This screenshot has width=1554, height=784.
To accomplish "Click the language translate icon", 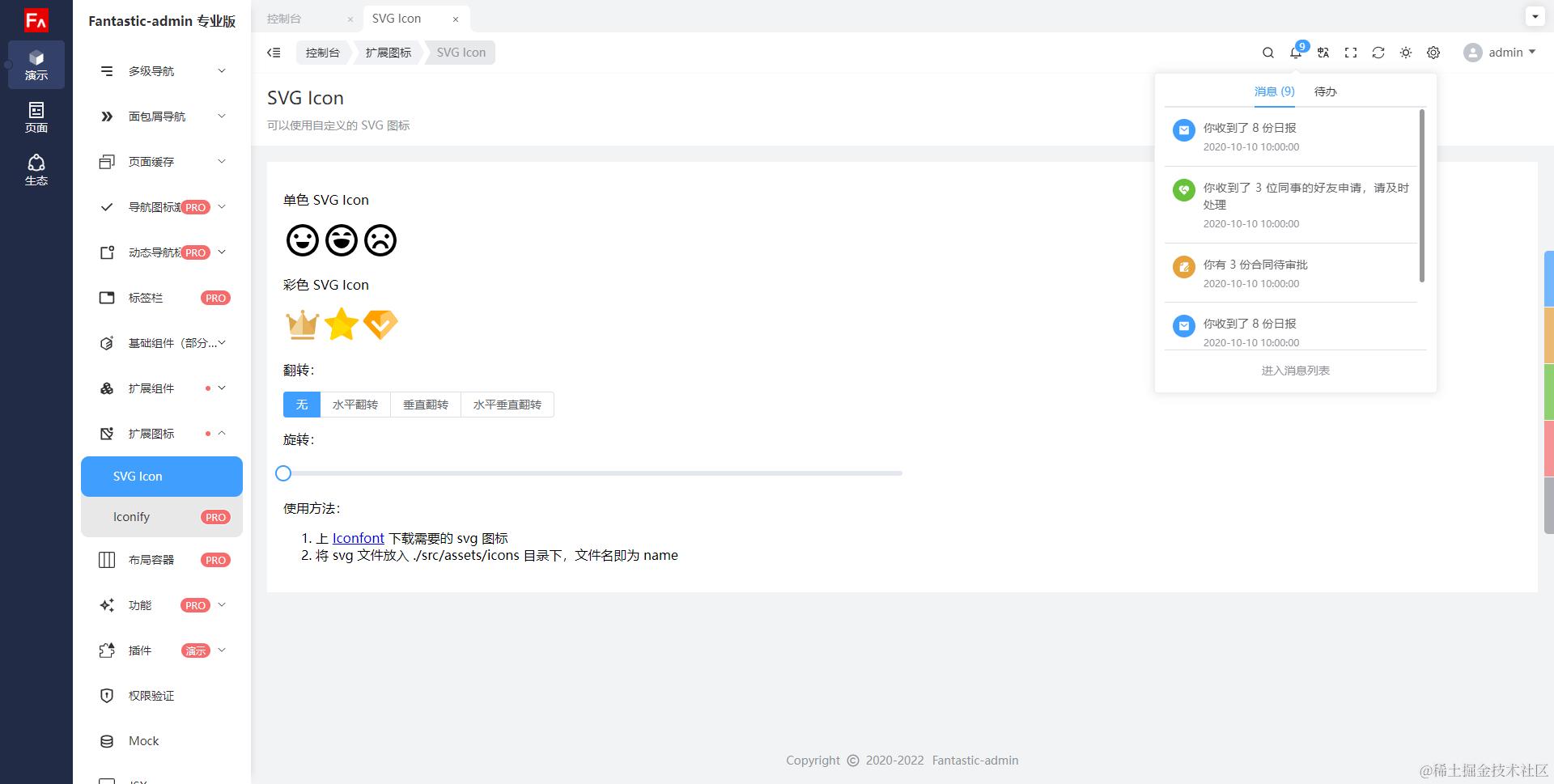I will pos(1323,53).
